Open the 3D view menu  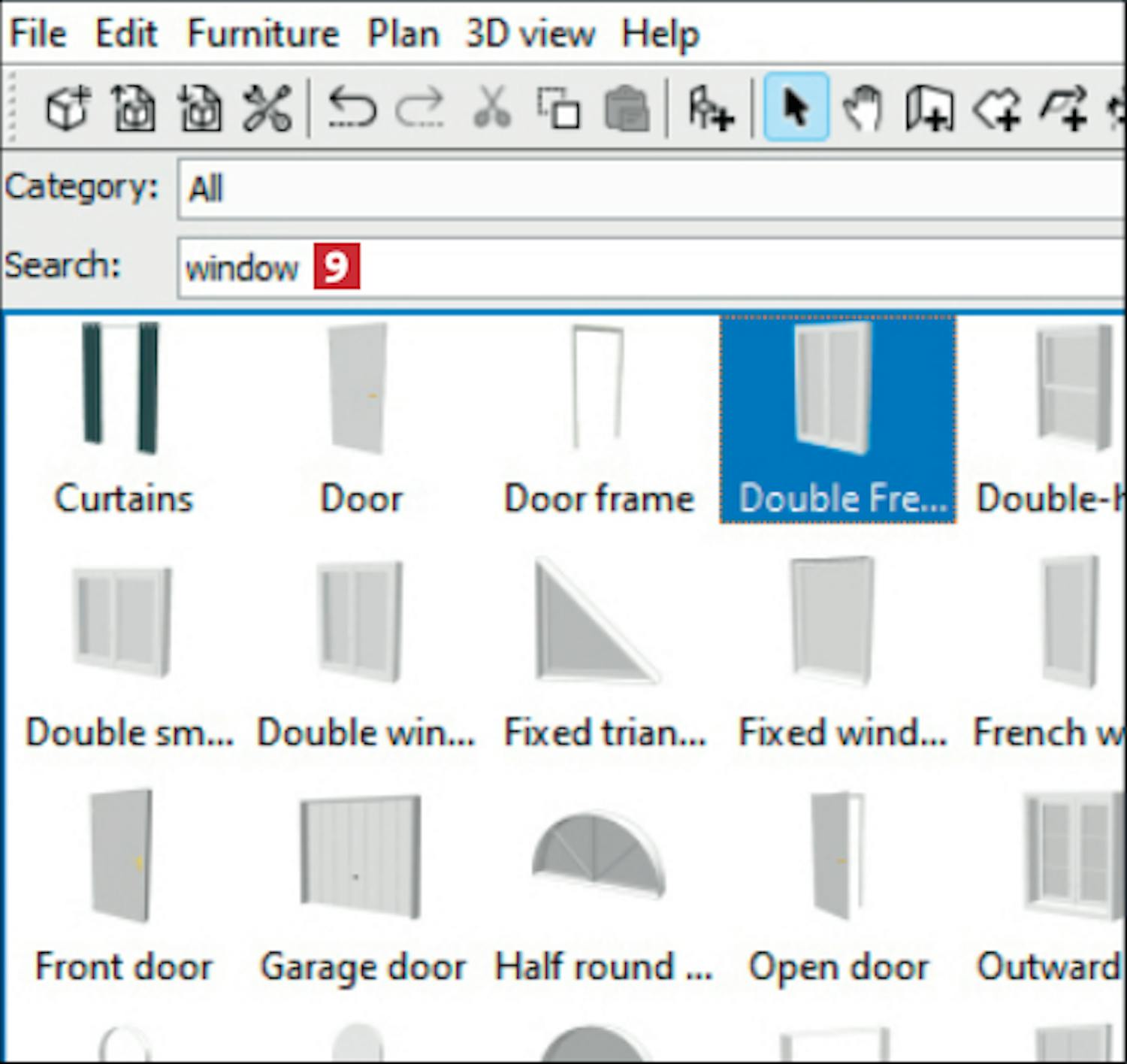pos(530,34)
